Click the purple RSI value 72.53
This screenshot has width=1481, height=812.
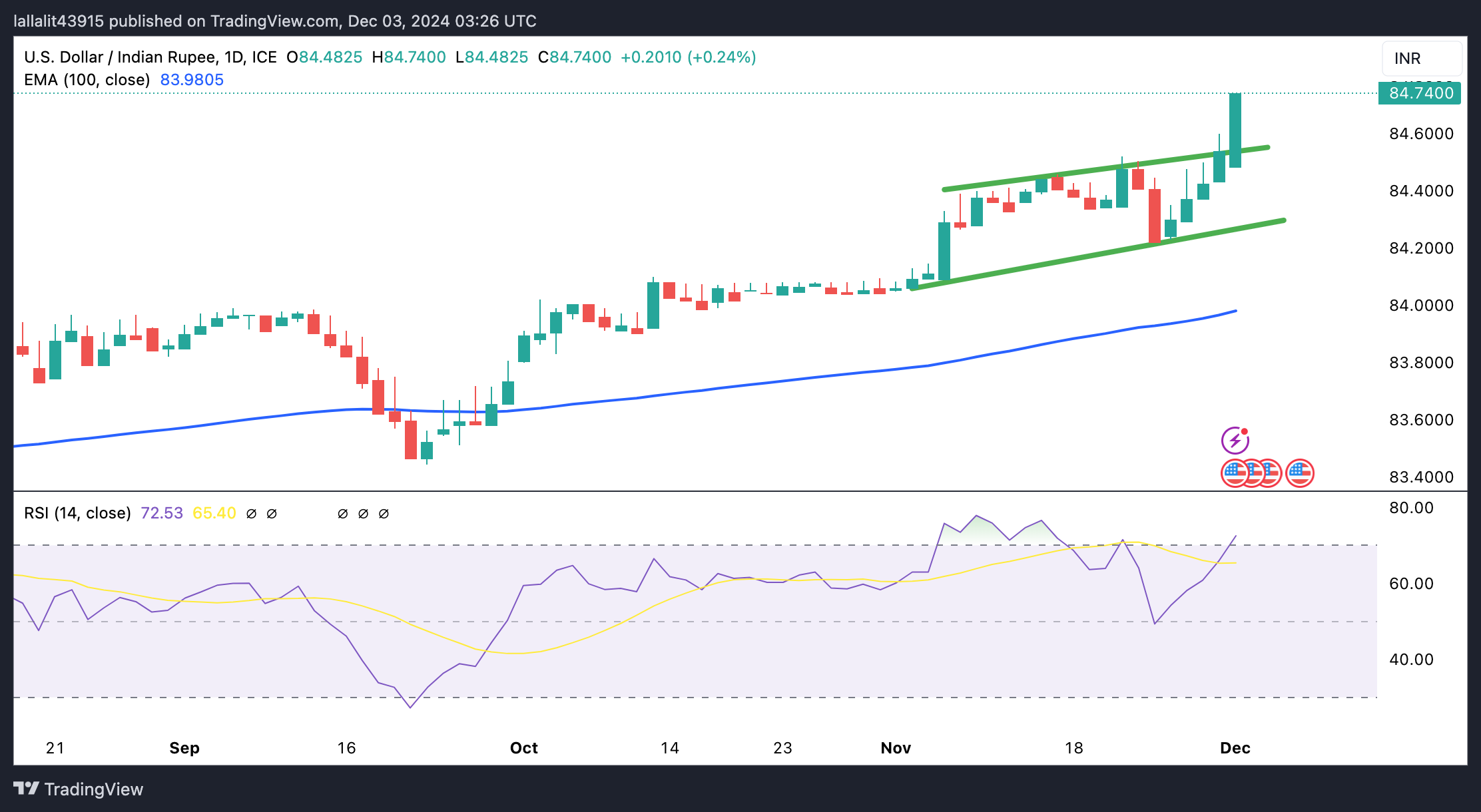pos(162,513)
